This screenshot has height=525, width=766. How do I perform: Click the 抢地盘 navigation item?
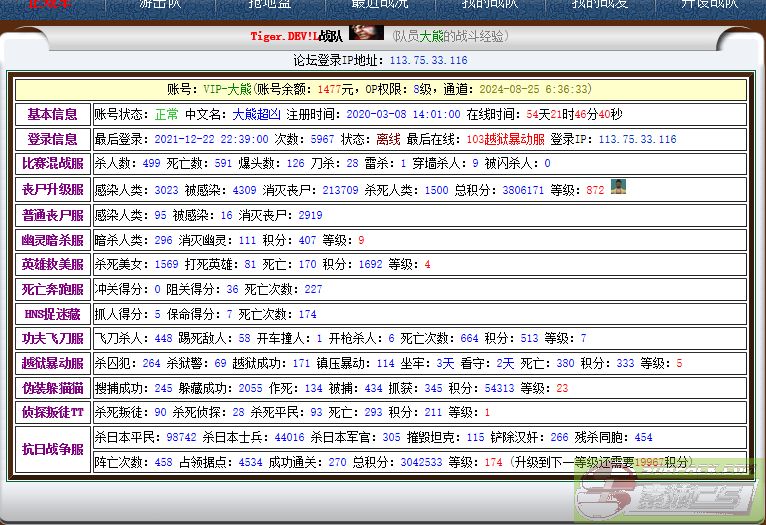pos(270,4)
